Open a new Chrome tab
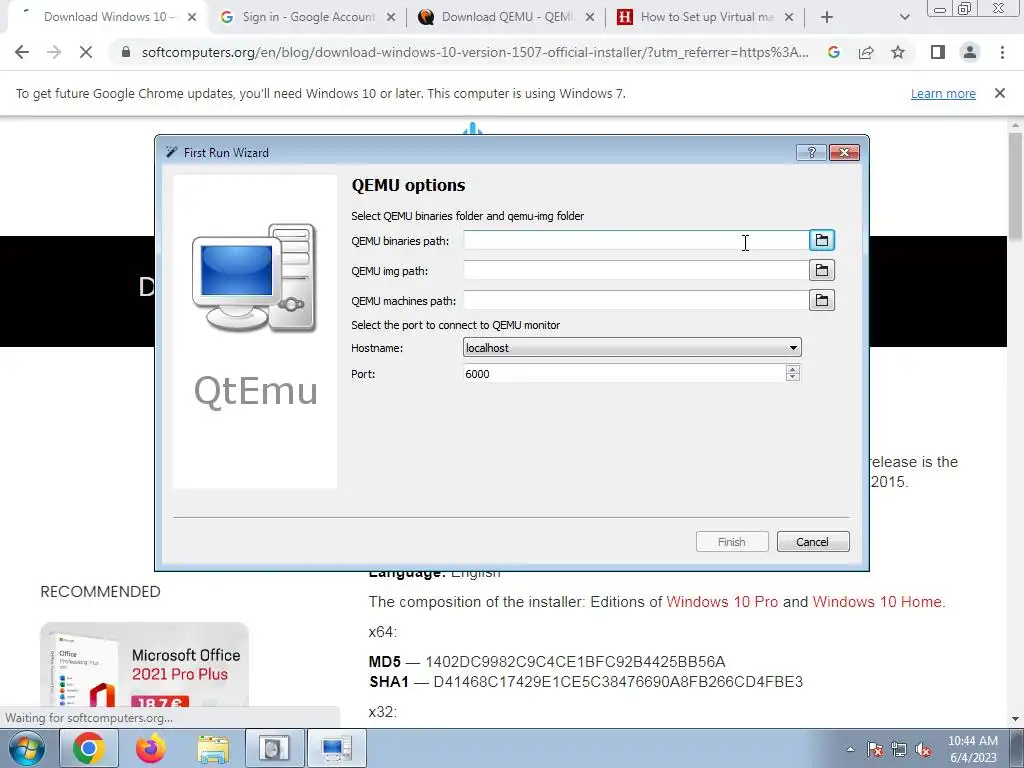 click(827, 18)
